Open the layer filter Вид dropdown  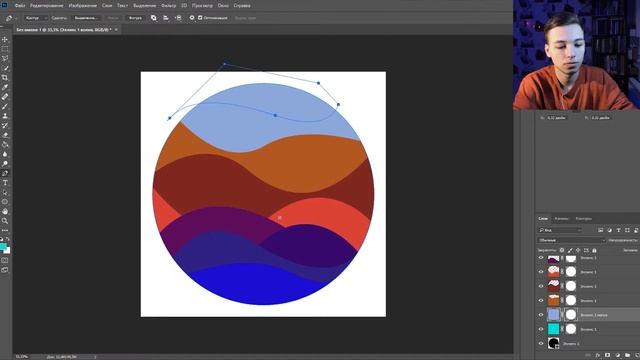pos(560,230)
